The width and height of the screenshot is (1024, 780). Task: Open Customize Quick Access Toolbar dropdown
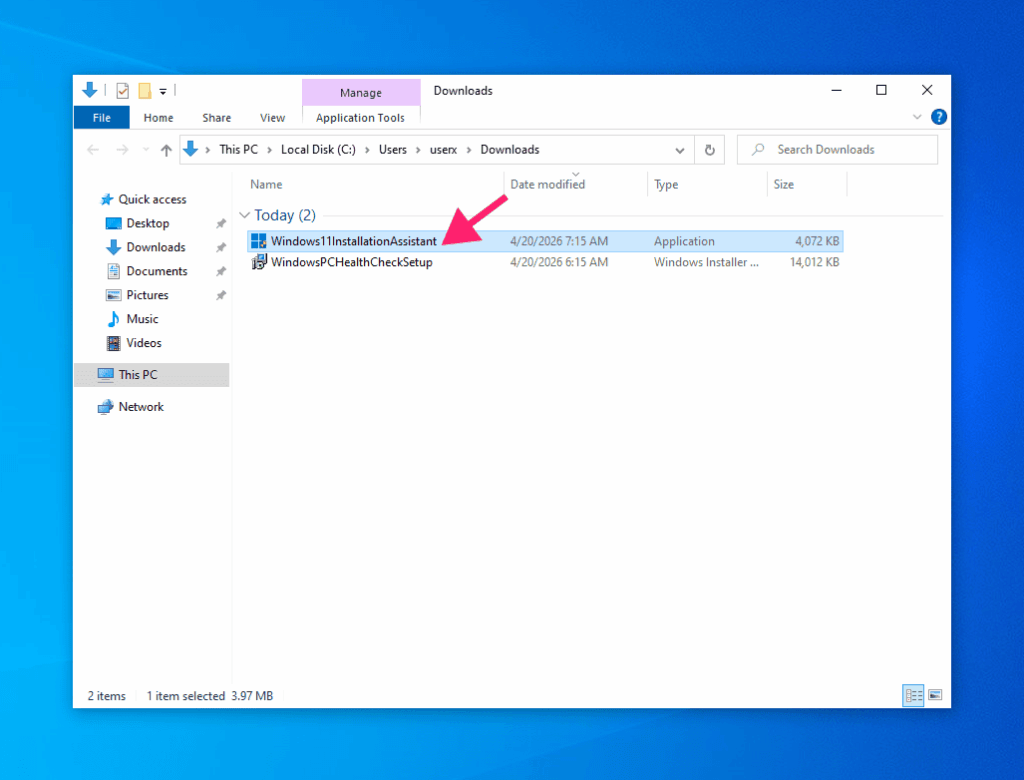(163, 91)
